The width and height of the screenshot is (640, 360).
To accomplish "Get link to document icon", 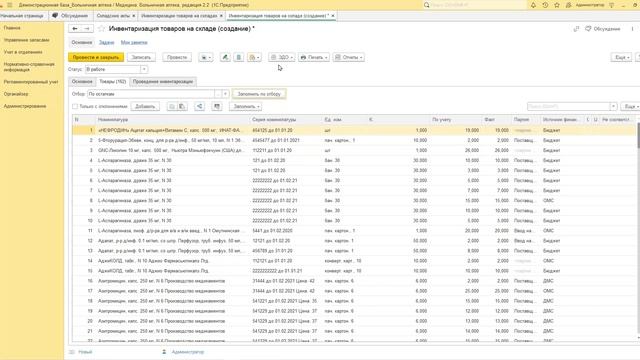I will pos(576,29).
